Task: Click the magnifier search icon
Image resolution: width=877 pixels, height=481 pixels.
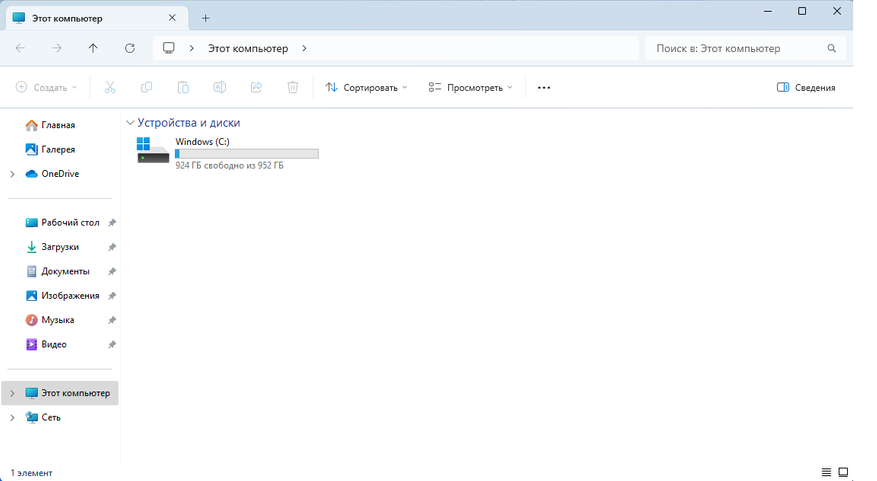Action: 832,49
